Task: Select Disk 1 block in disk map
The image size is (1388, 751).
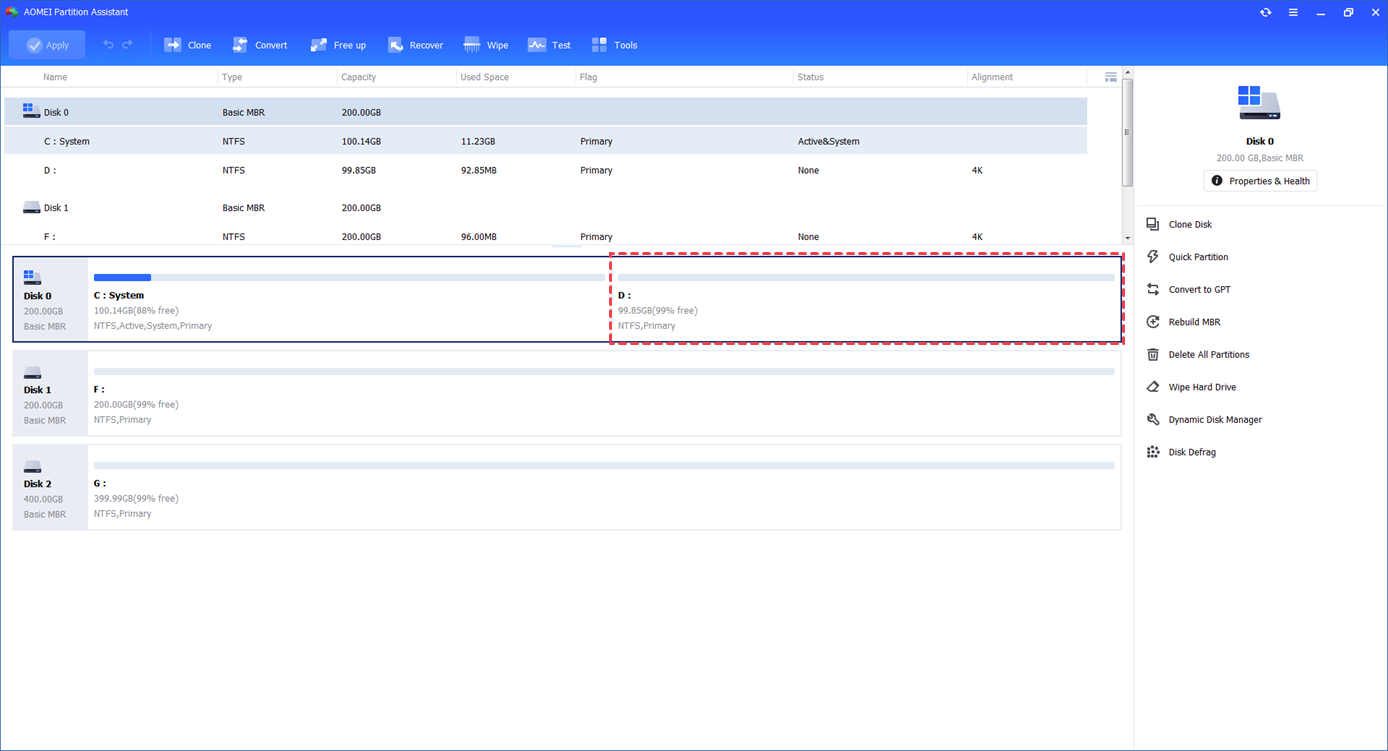Action: click(50, 393)
